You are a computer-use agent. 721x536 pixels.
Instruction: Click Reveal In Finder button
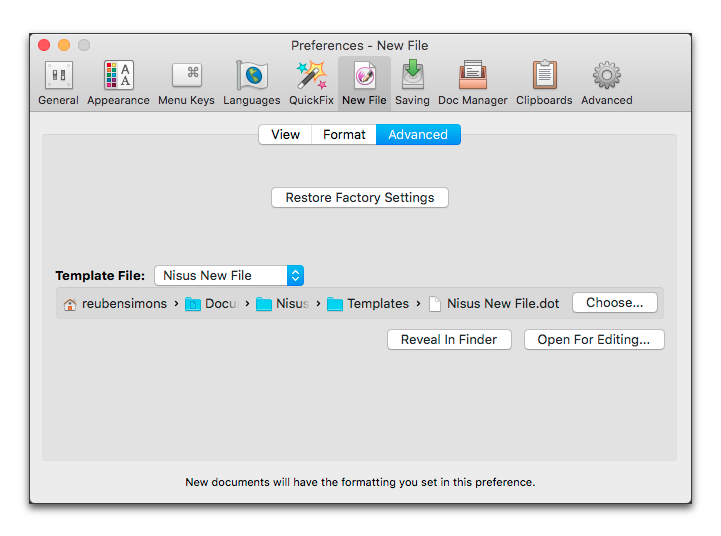[x=449, y=339]
